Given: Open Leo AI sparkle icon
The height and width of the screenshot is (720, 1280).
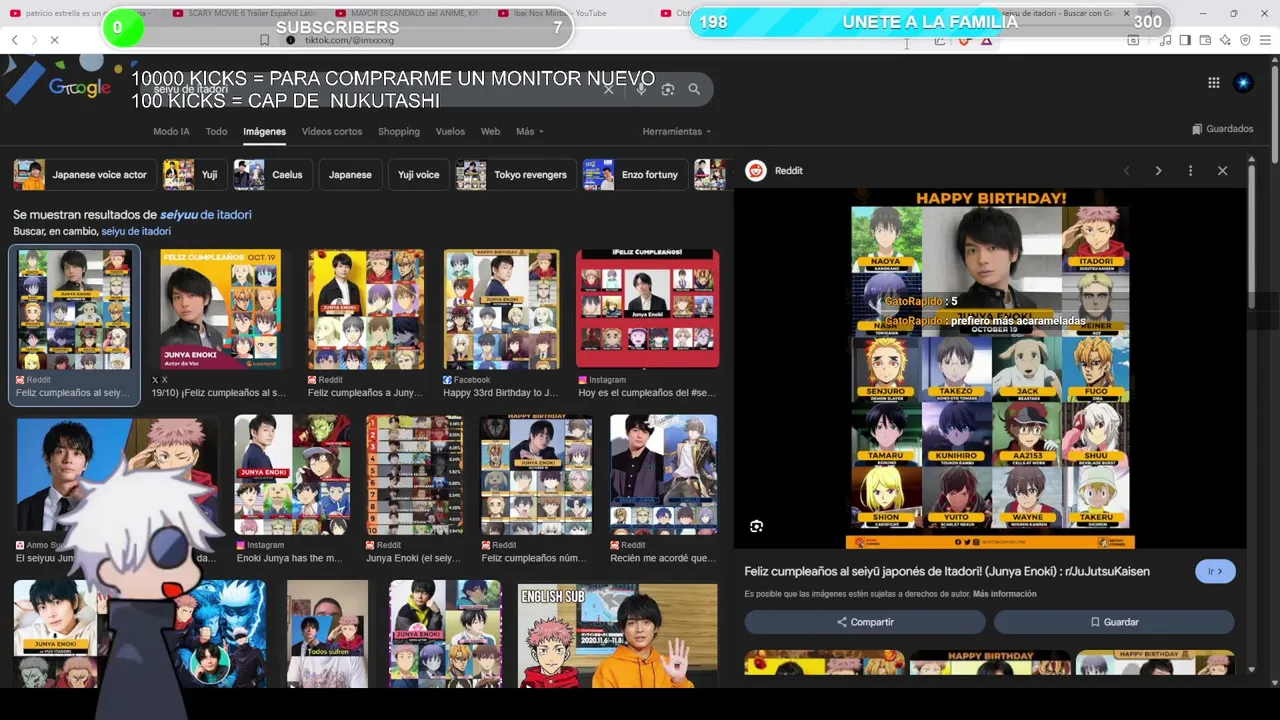Looking at the screenshot, I should (x=1225, y=40).
